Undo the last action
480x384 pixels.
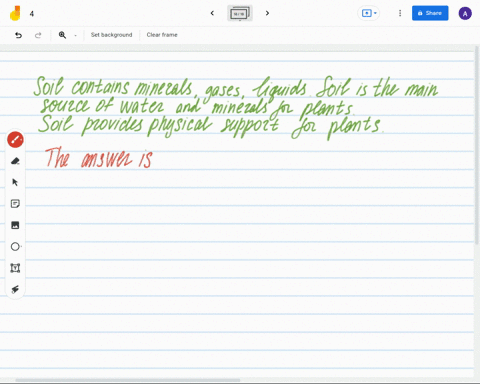(x=19, y=35)
